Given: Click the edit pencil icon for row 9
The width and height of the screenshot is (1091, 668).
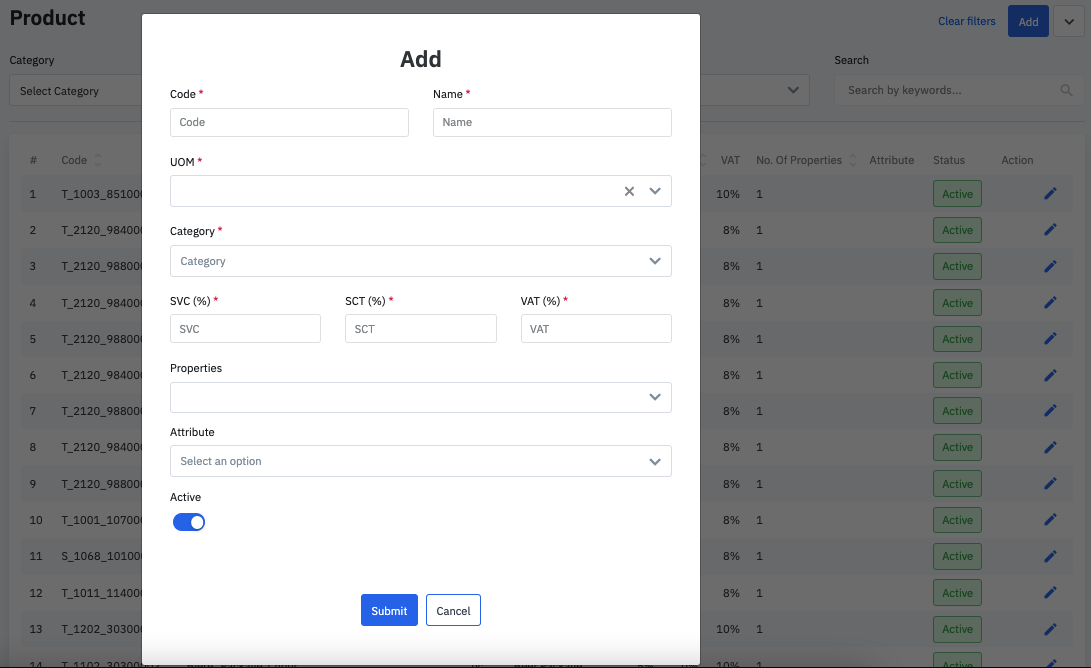Looking at the screenshot, I should (1050, 484).
